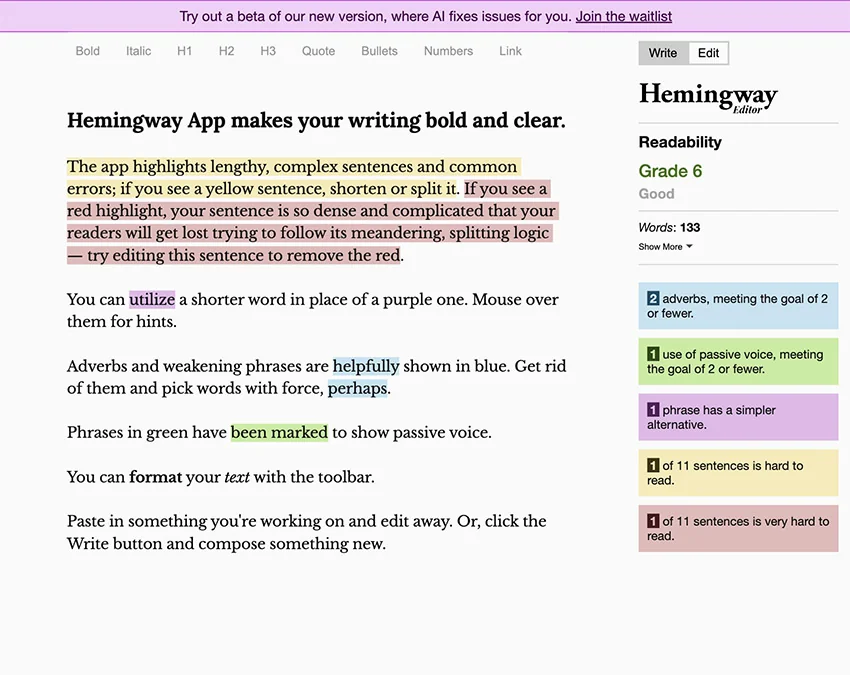Click the red highlighted dense sentence
Image resolution: width=850 pixels, height=675 pixels.
tap(312, 222)
